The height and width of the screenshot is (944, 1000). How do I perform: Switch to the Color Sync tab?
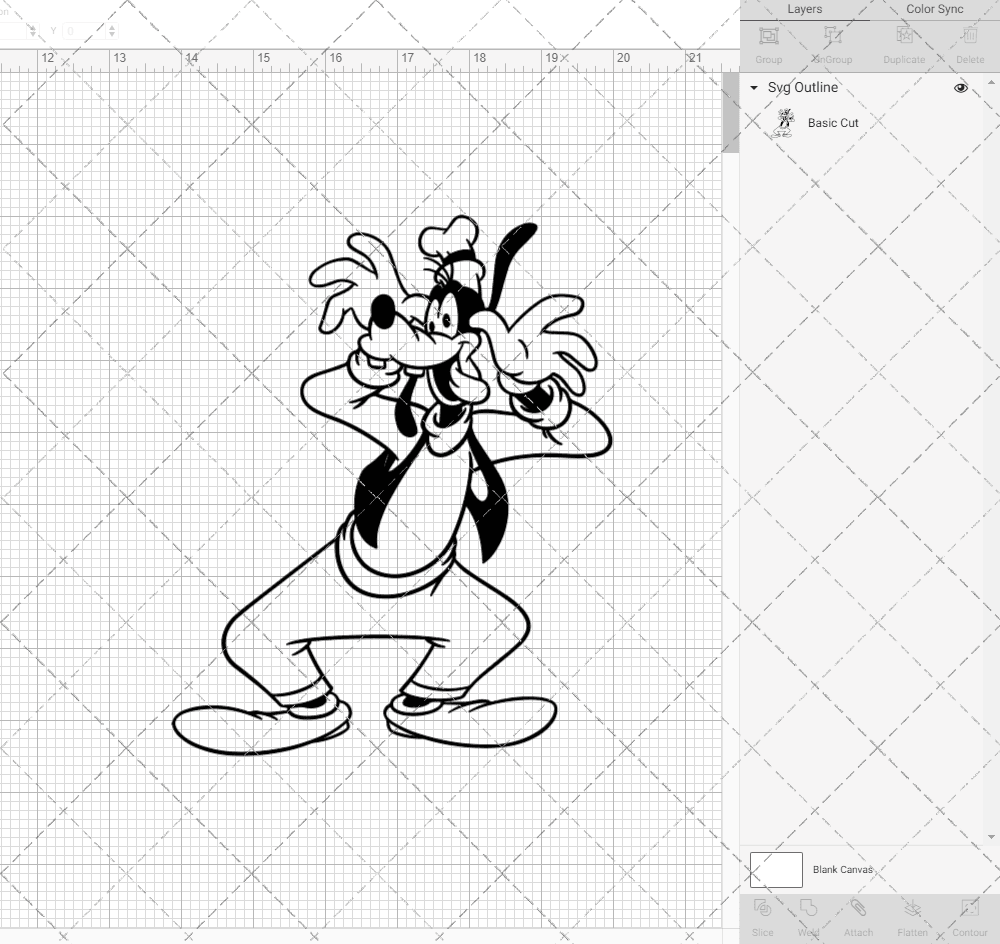934,9
